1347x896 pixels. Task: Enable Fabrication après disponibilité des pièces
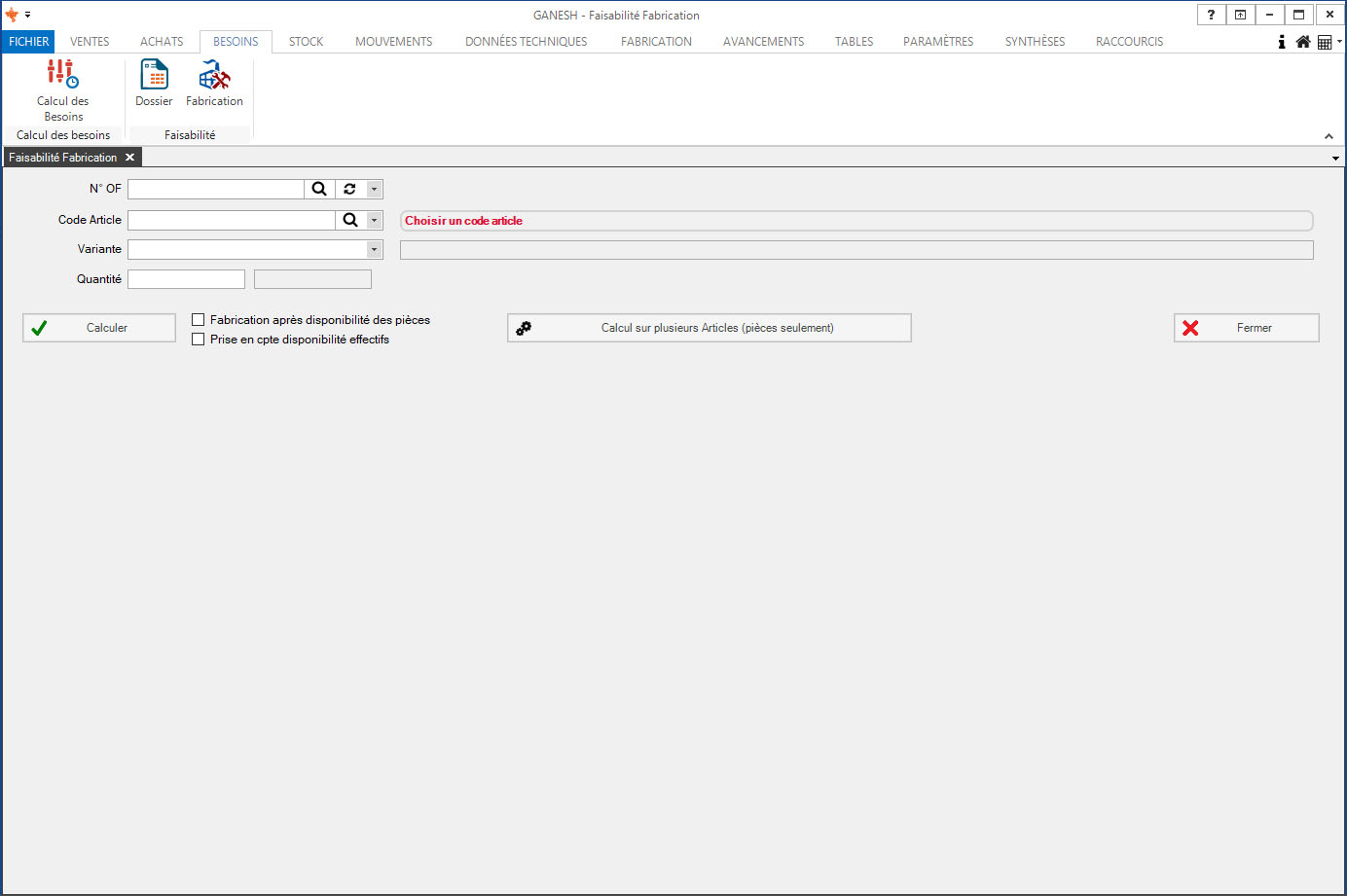199,320
